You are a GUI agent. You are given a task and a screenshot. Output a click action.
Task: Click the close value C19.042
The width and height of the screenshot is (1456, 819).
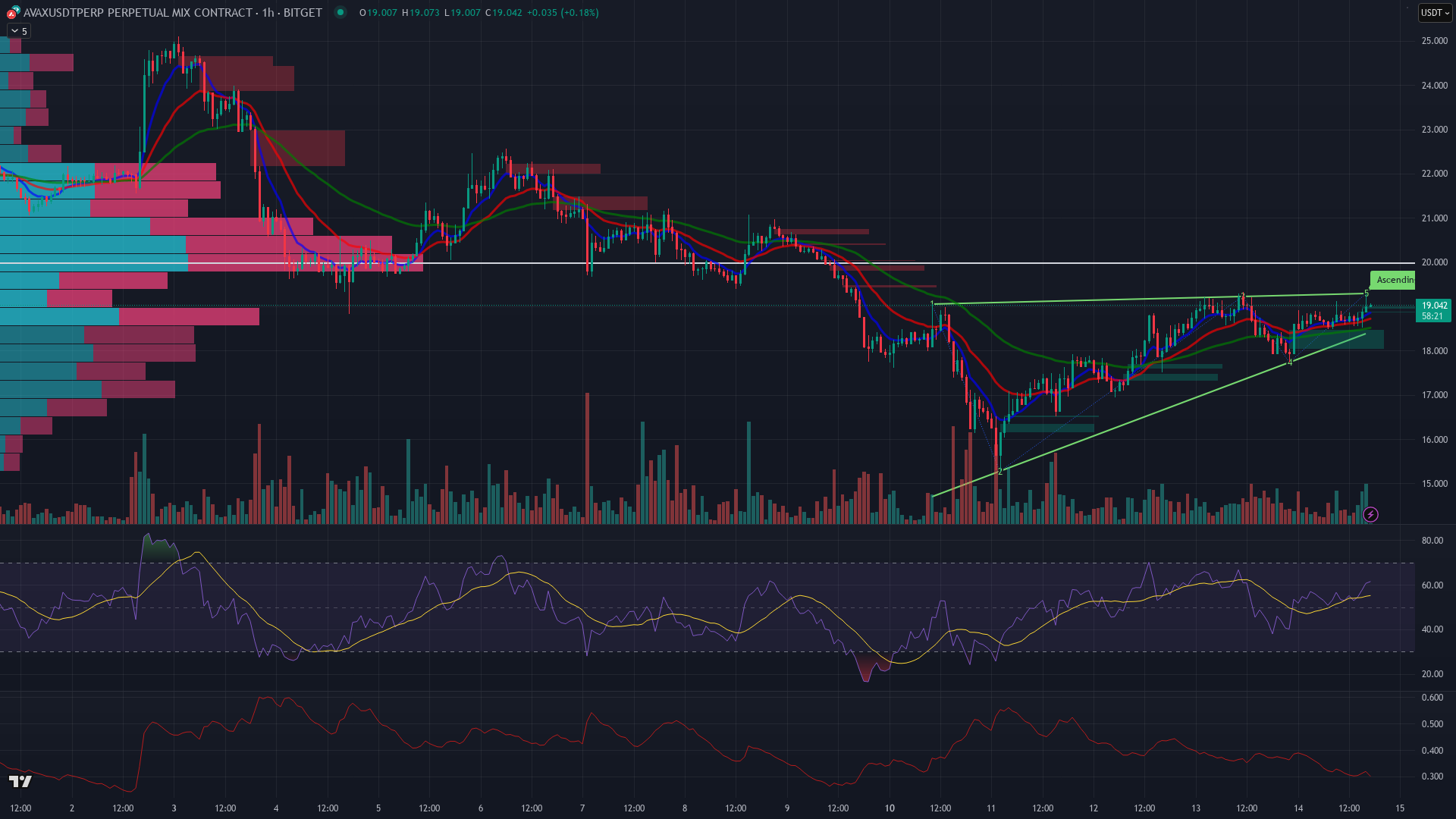tap(504, 12)
